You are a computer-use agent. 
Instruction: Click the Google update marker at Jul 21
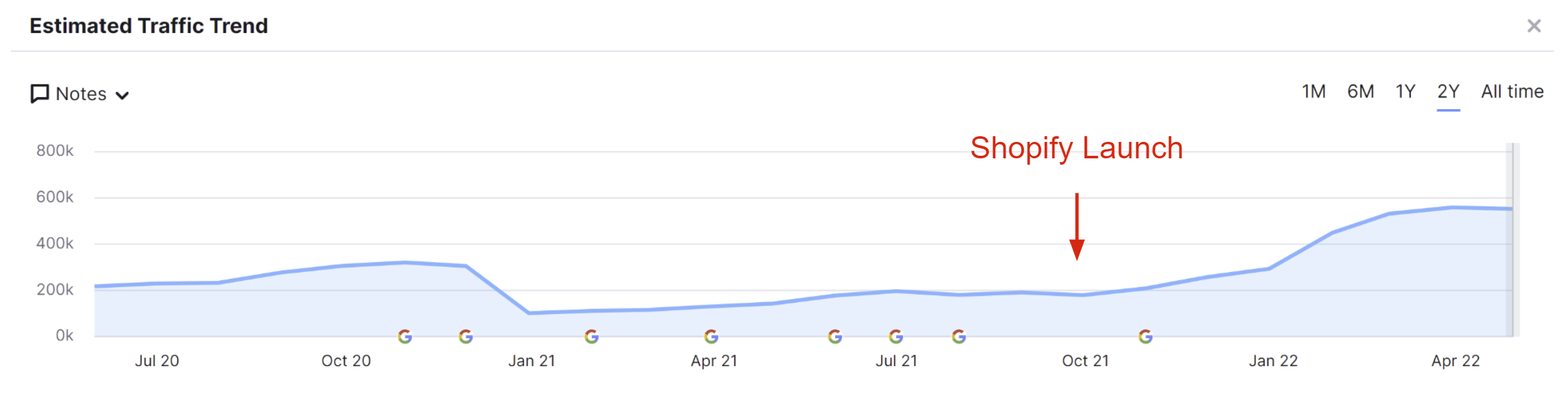896,336
